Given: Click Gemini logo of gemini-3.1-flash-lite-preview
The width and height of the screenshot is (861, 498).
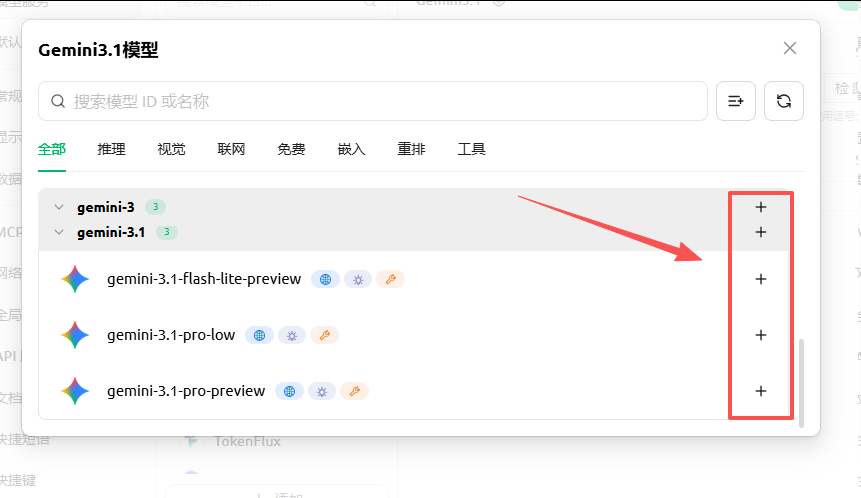Looking at the screenshot, I should (x=75, y=279).
